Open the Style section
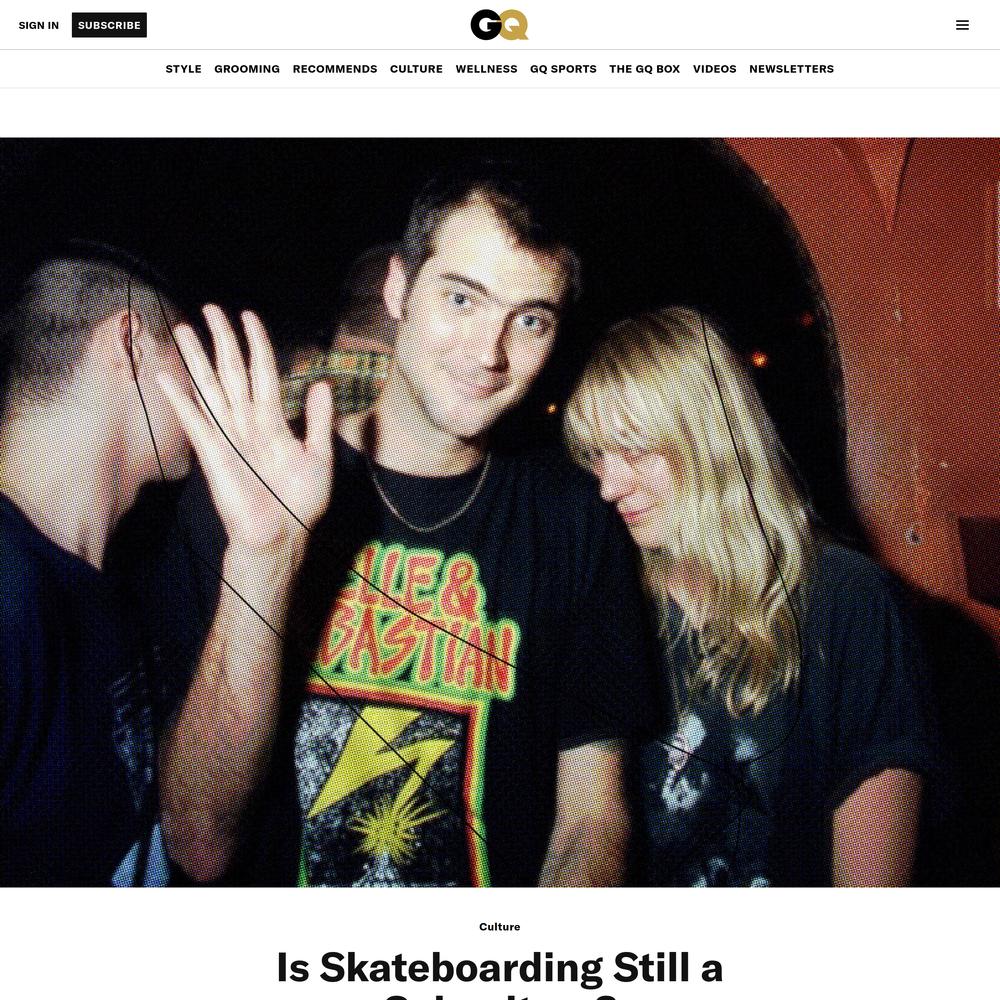Viewport: 1000px width, 1000px height. (183, 69)
